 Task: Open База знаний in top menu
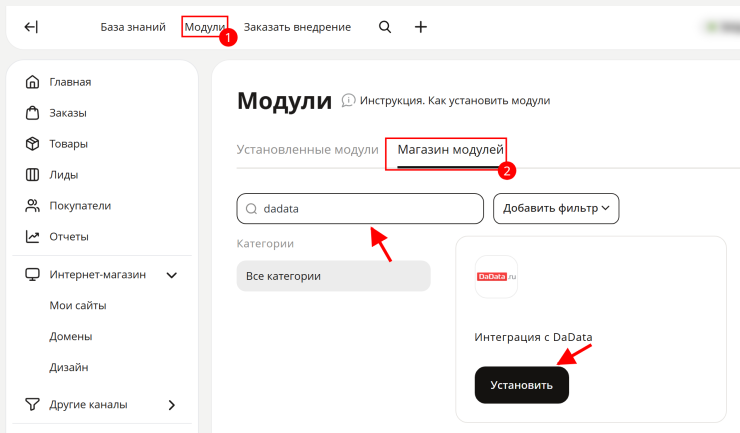(x=133, y=27)
